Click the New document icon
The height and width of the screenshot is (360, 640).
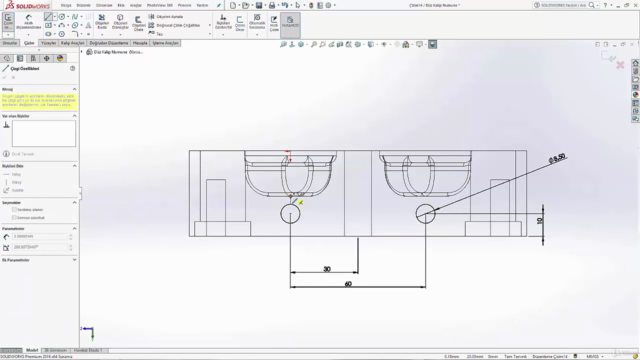point(233,5)
